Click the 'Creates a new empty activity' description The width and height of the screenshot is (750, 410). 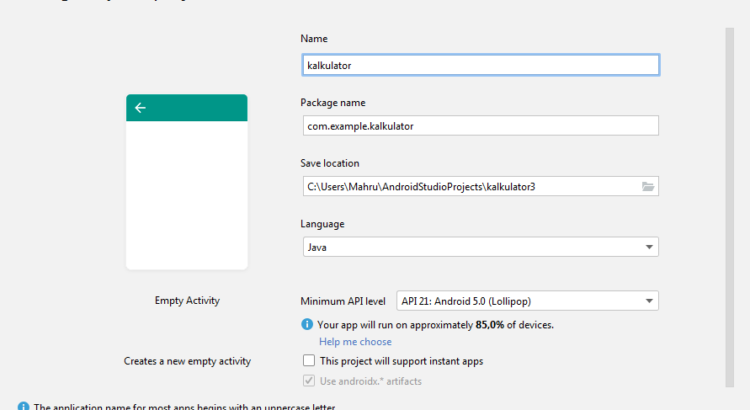187,361
